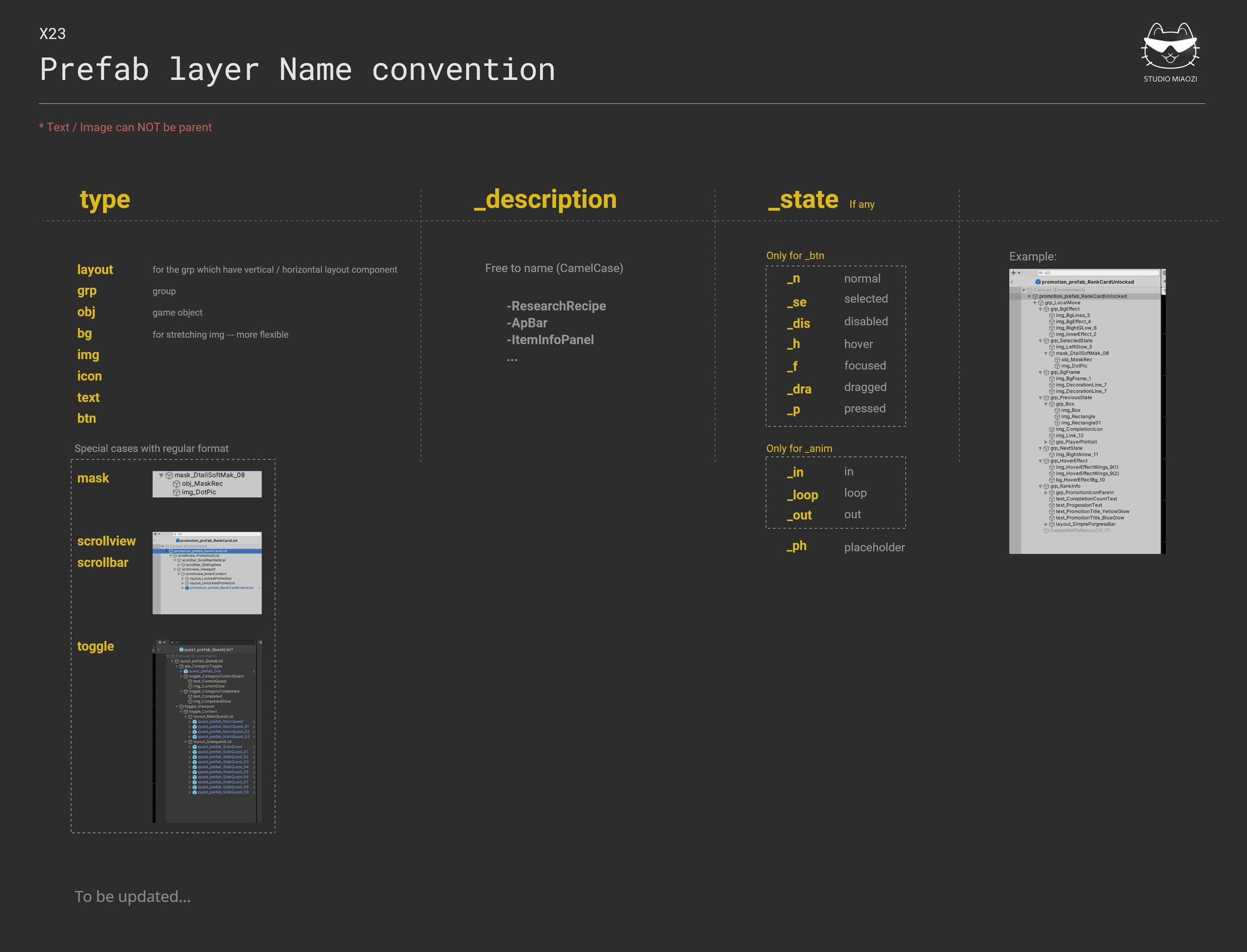Click the cube icon beside grp_PreviousState
The height and width of the screenshot is (952, 1247).
[x=1046, y=398]
